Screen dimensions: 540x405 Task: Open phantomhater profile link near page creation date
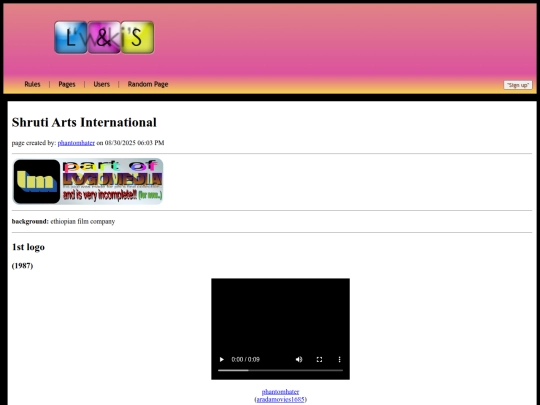[x=76, y=143]
